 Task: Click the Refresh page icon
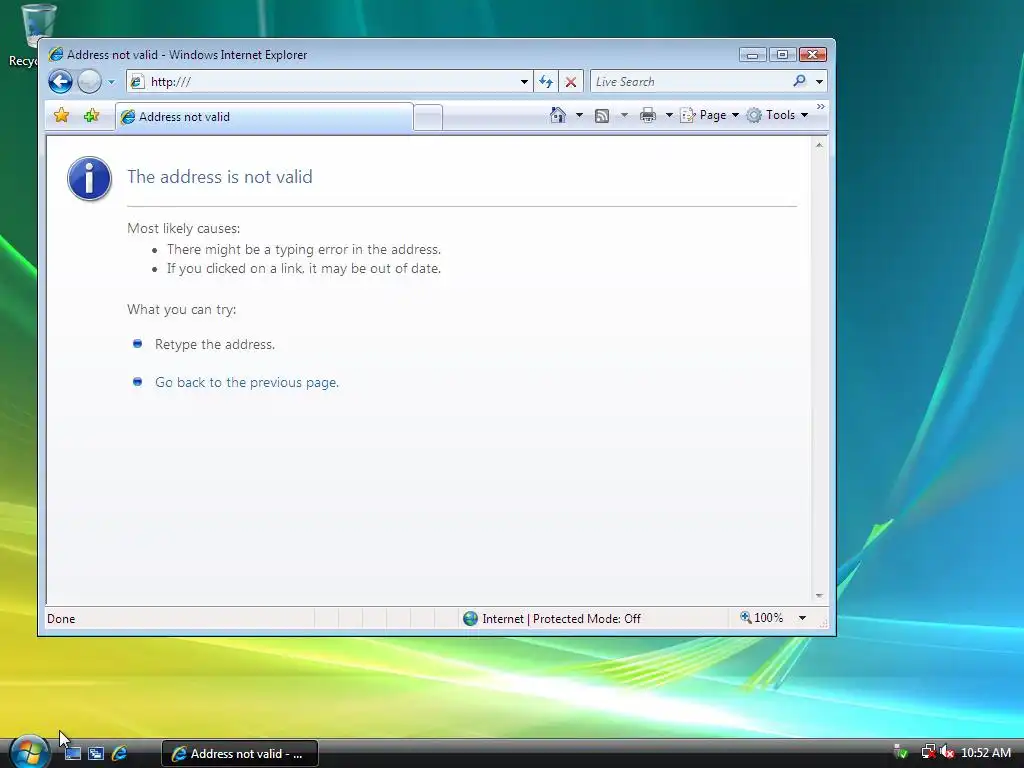546,82
